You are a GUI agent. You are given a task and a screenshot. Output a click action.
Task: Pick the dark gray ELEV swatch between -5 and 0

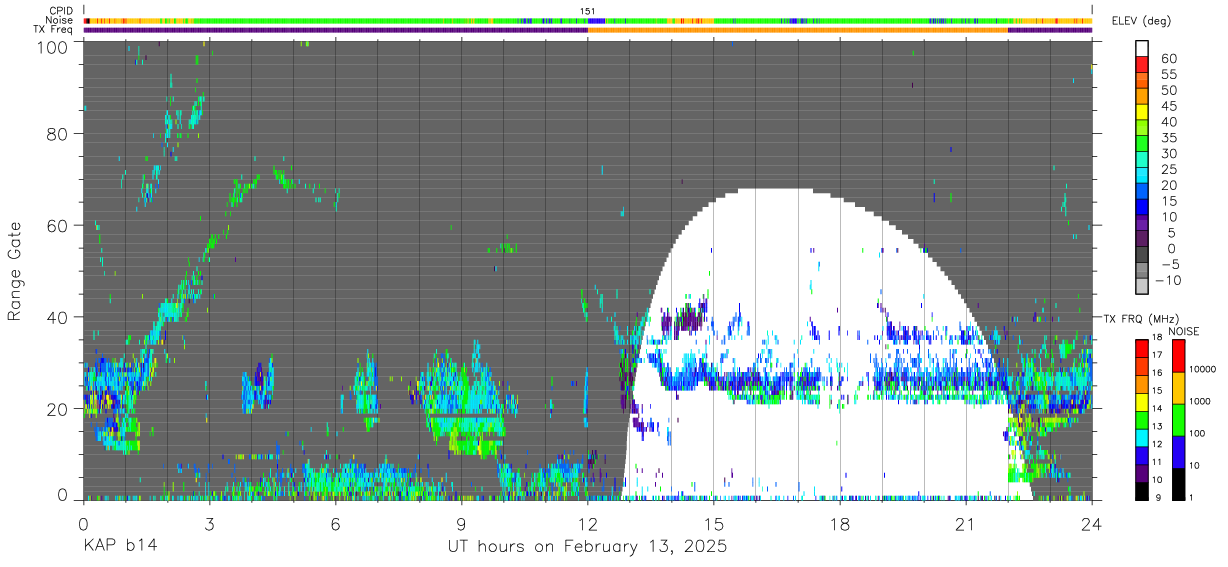[x=1142, y=256]
